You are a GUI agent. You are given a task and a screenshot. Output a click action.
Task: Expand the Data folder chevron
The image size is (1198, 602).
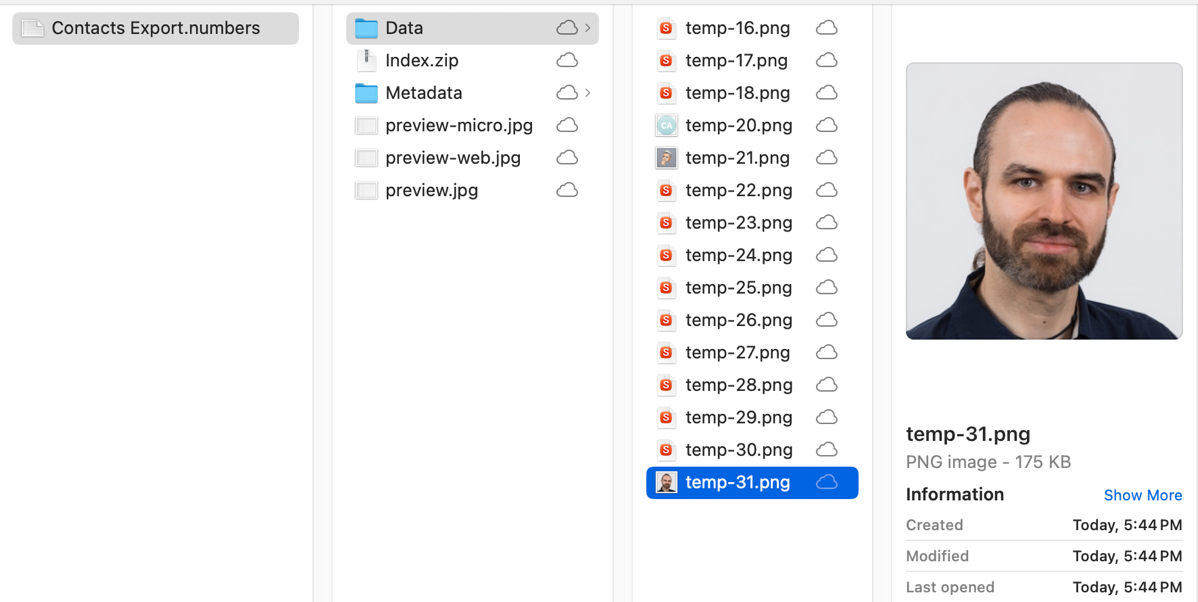pyautogui.click(x=588, y=28)
